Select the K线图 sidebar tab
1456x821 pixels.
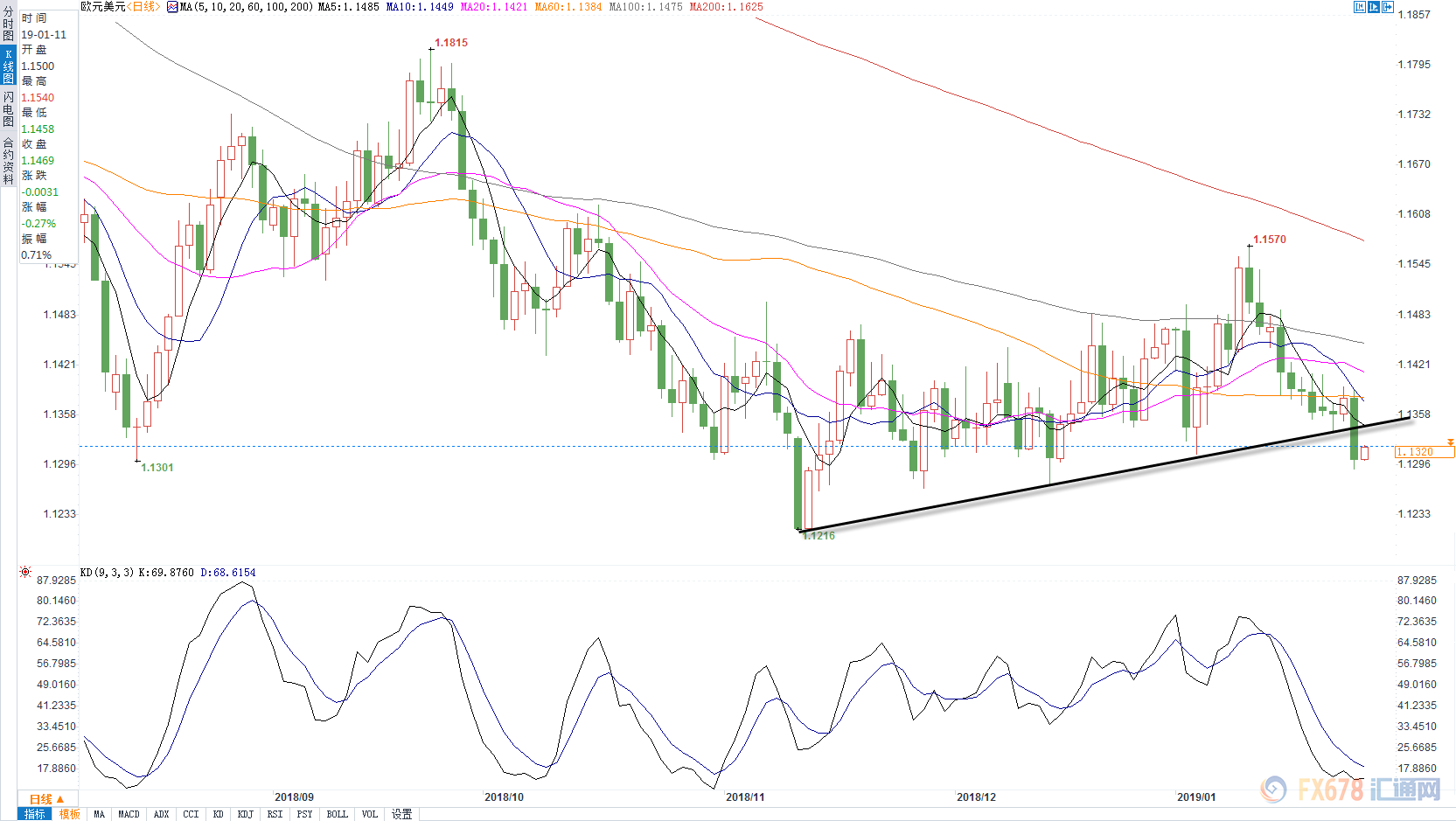(8, 66)
